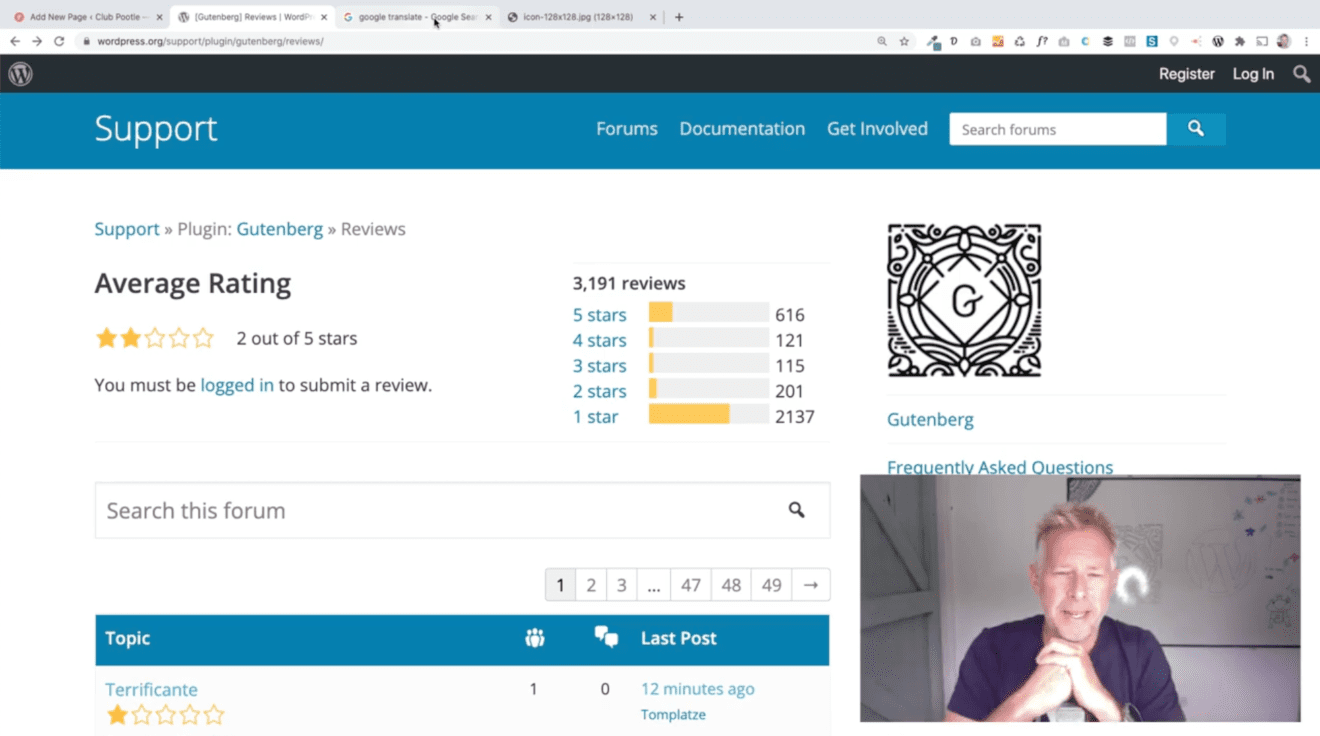Go back with the browser back arrow
This screenshot has width=1320, height=736.
[x=15, y=41]
